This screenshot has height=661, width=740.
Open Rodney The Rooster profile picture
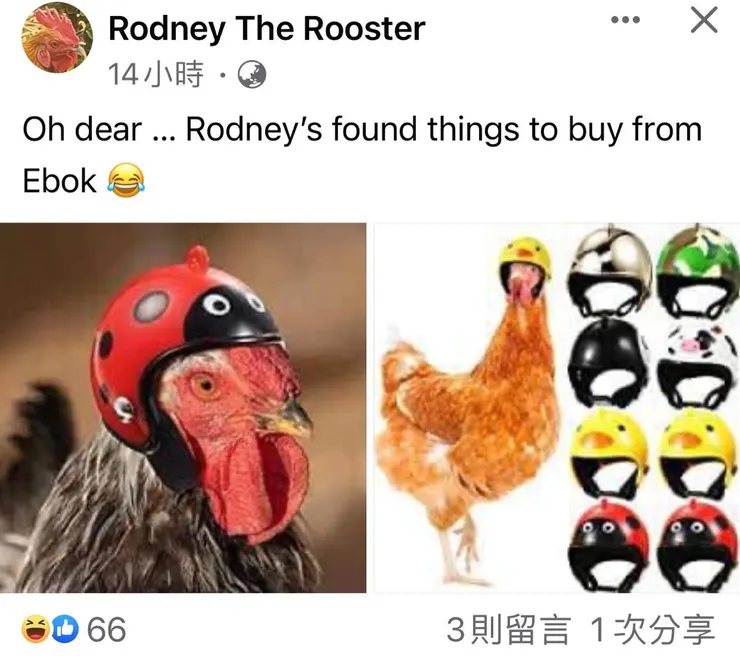coord(57,38)
